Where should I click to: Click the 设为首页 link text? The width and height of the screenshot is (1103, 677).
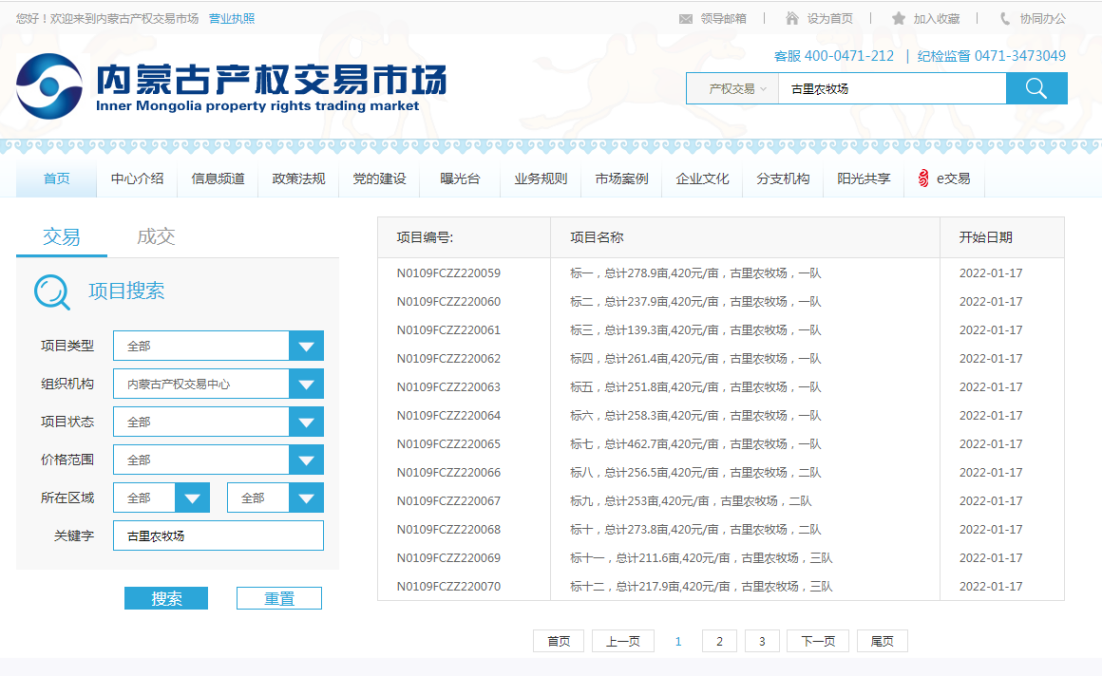[x=830, y=19]
